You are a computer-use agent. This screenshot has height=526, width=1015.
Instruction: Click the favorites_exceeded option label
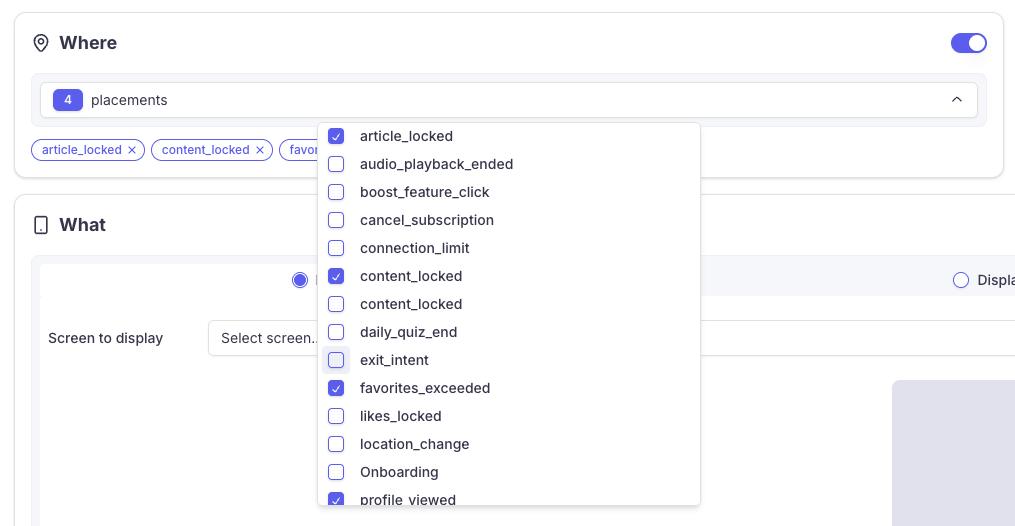(425, 388)
